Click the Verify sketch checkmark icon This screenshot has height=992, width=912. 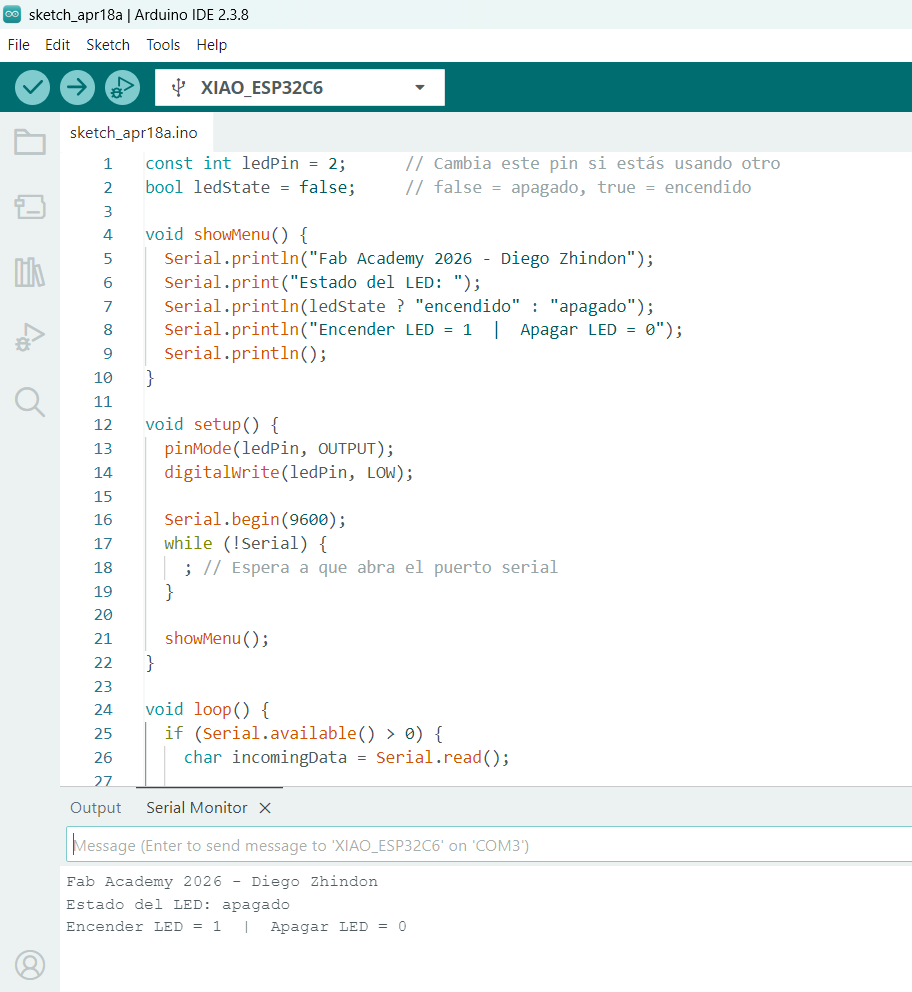[x=31, y=87]
